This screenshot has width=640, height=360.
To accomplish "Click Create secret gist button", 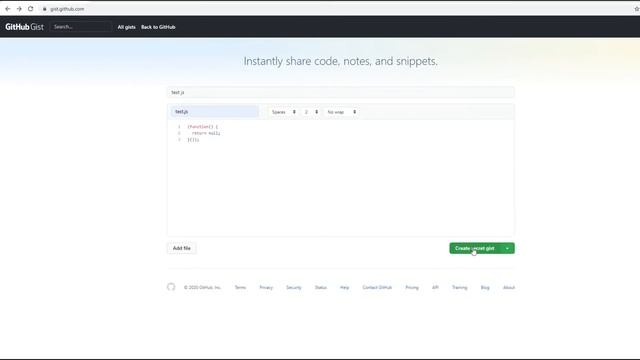I will pos(475,248).
